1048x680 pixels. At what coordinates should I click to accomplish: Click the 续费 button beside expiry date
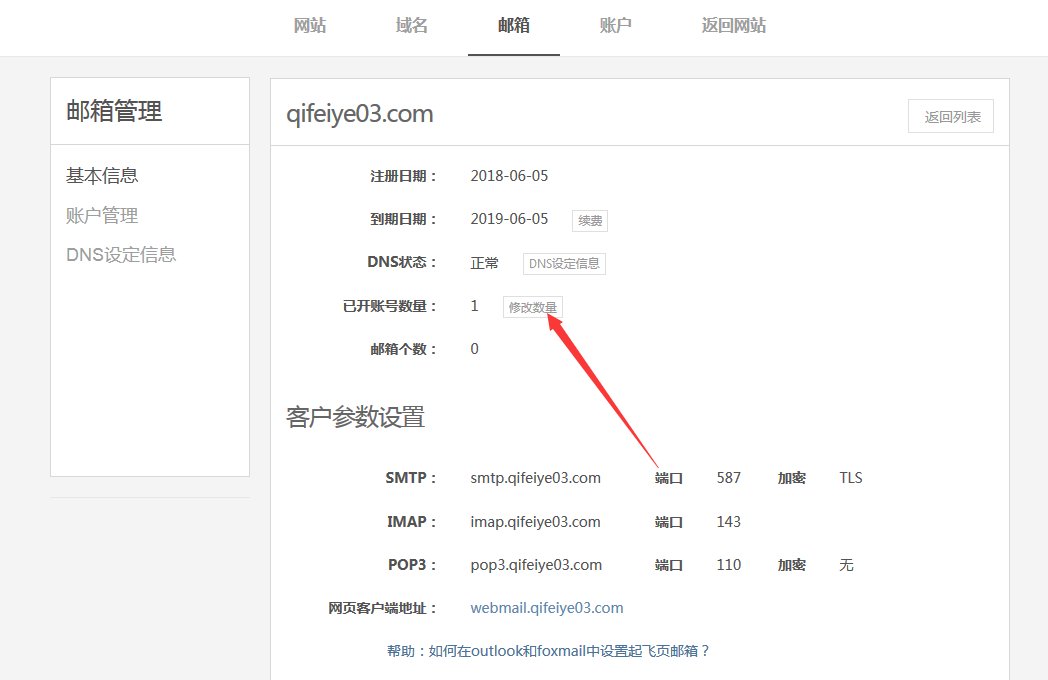point(590,221)
